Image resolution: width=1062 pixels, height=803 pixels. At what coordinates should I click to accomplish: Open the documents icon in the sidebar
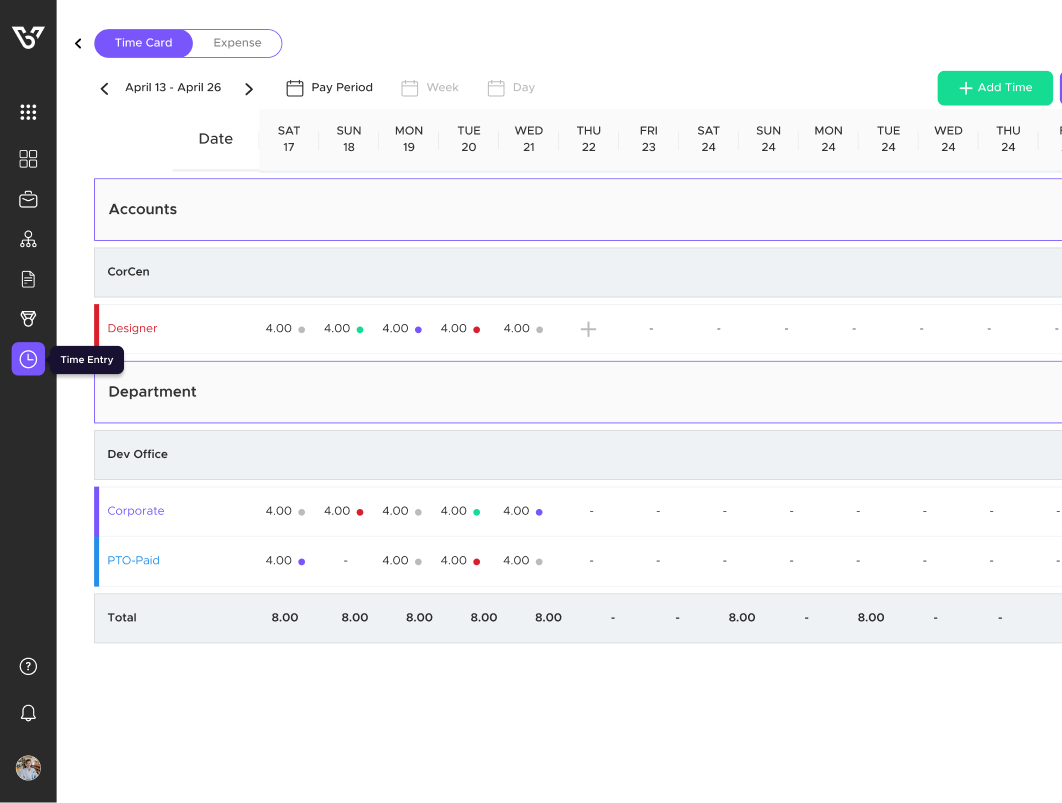click(28, 279)
